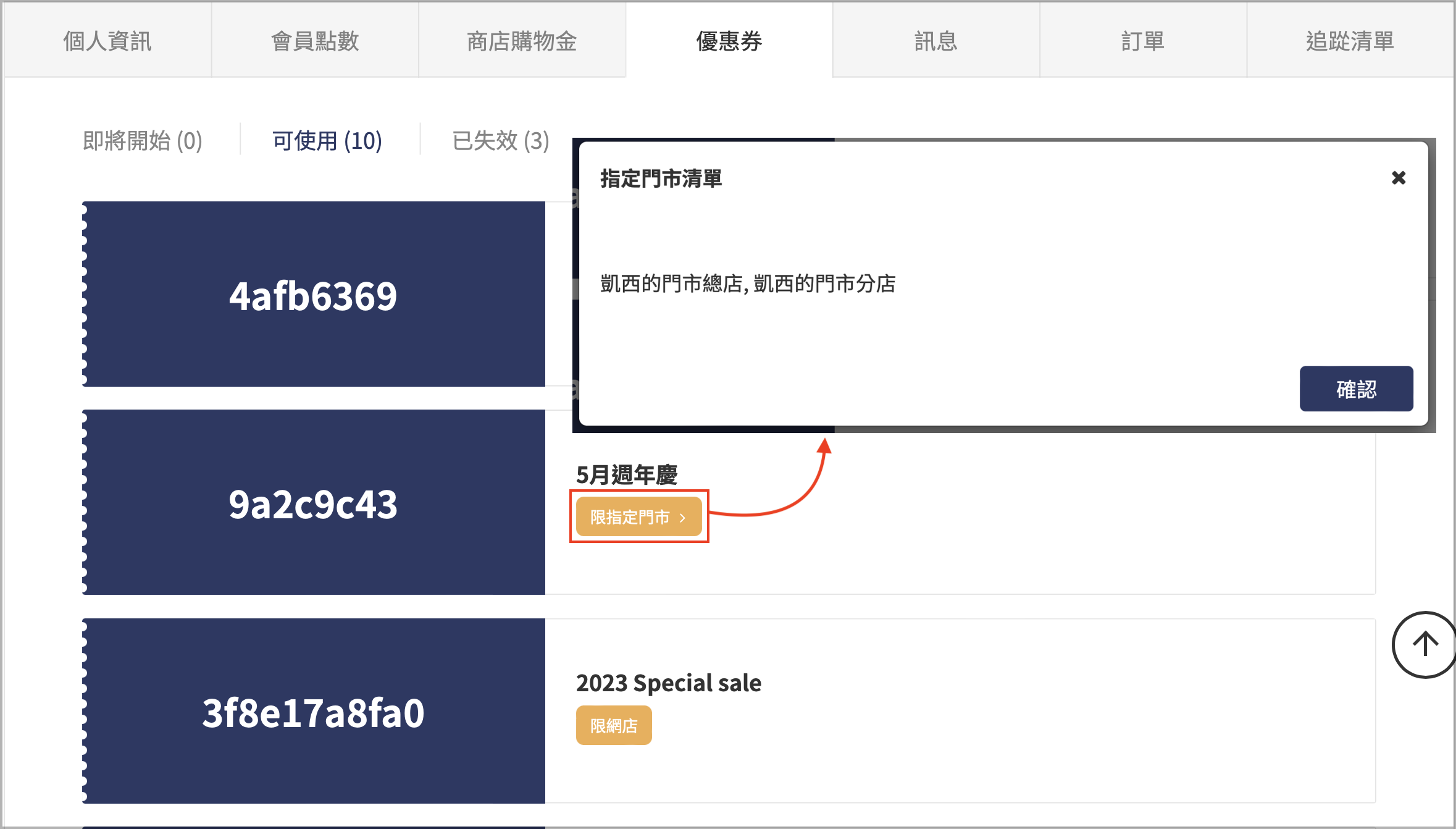This screenshot has width=1456, height=829.
Task: Click the 確認 button in the dialog
Action: (1356, 389)
